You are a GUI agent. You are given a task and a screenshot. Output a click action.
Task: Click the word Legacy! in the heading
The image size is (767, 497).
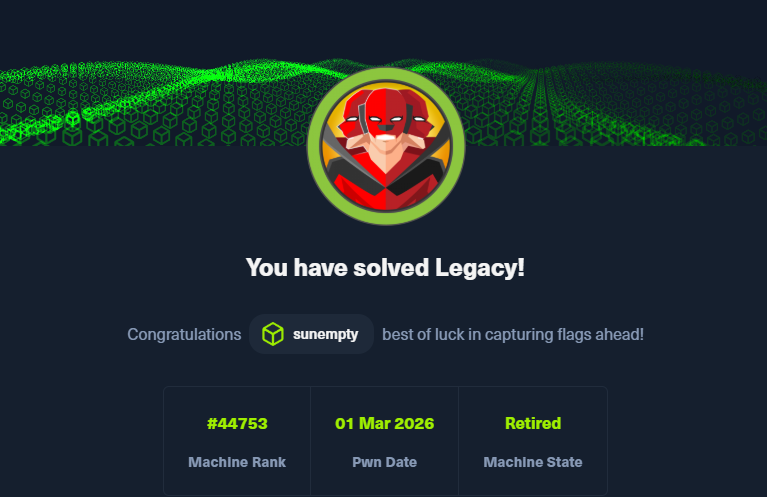point(480,268)
